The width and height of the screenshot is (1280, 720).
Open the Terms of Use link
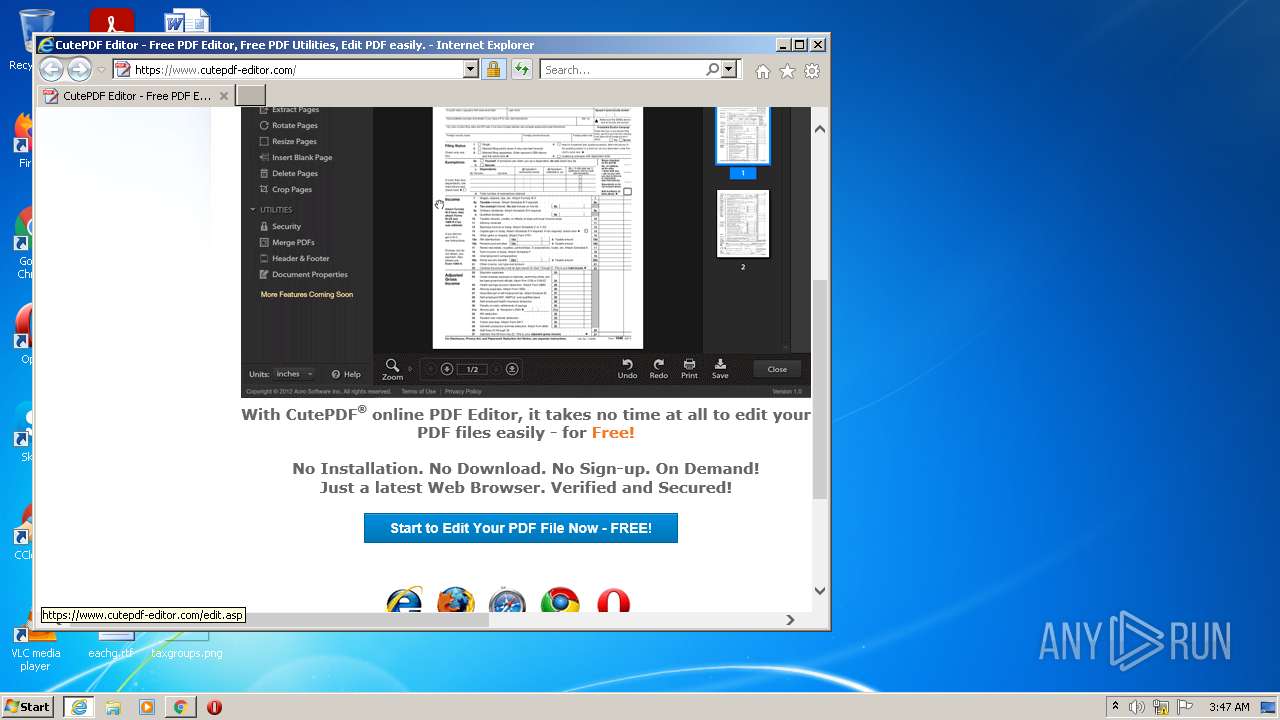coord(418,391)
